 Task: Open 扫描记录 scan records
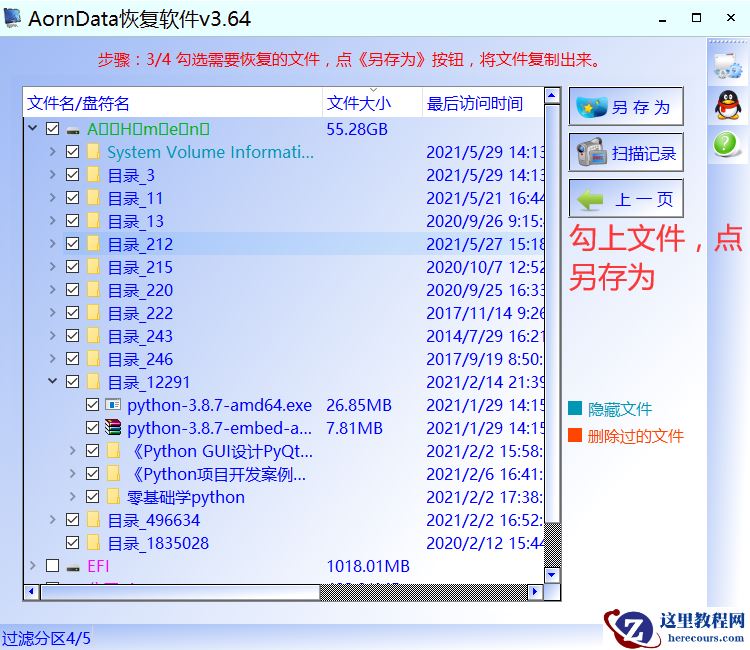coord(626,152)
